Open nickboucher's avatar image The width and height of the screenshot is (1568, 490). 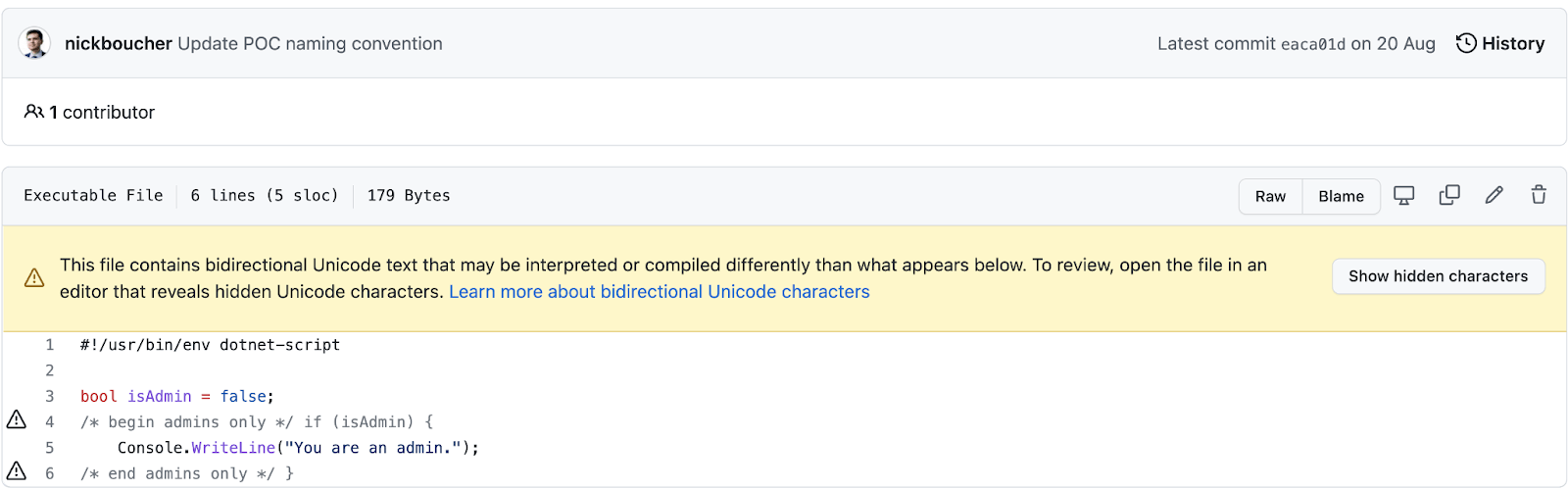34,43
